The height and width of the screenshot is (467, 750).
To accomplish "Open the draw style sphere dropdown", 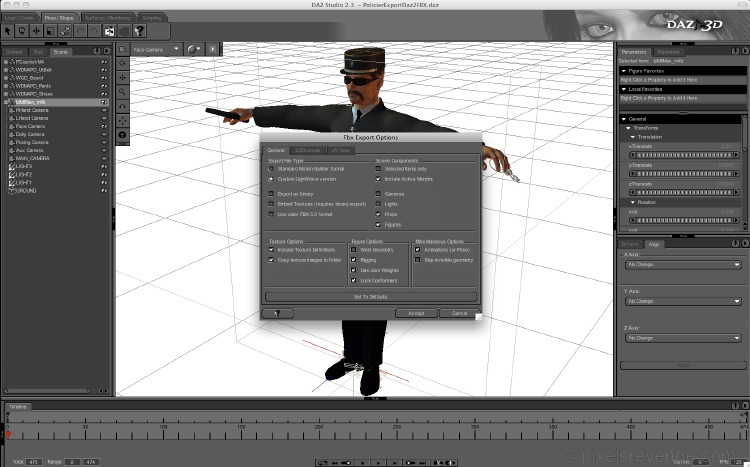I will [194, 49].
